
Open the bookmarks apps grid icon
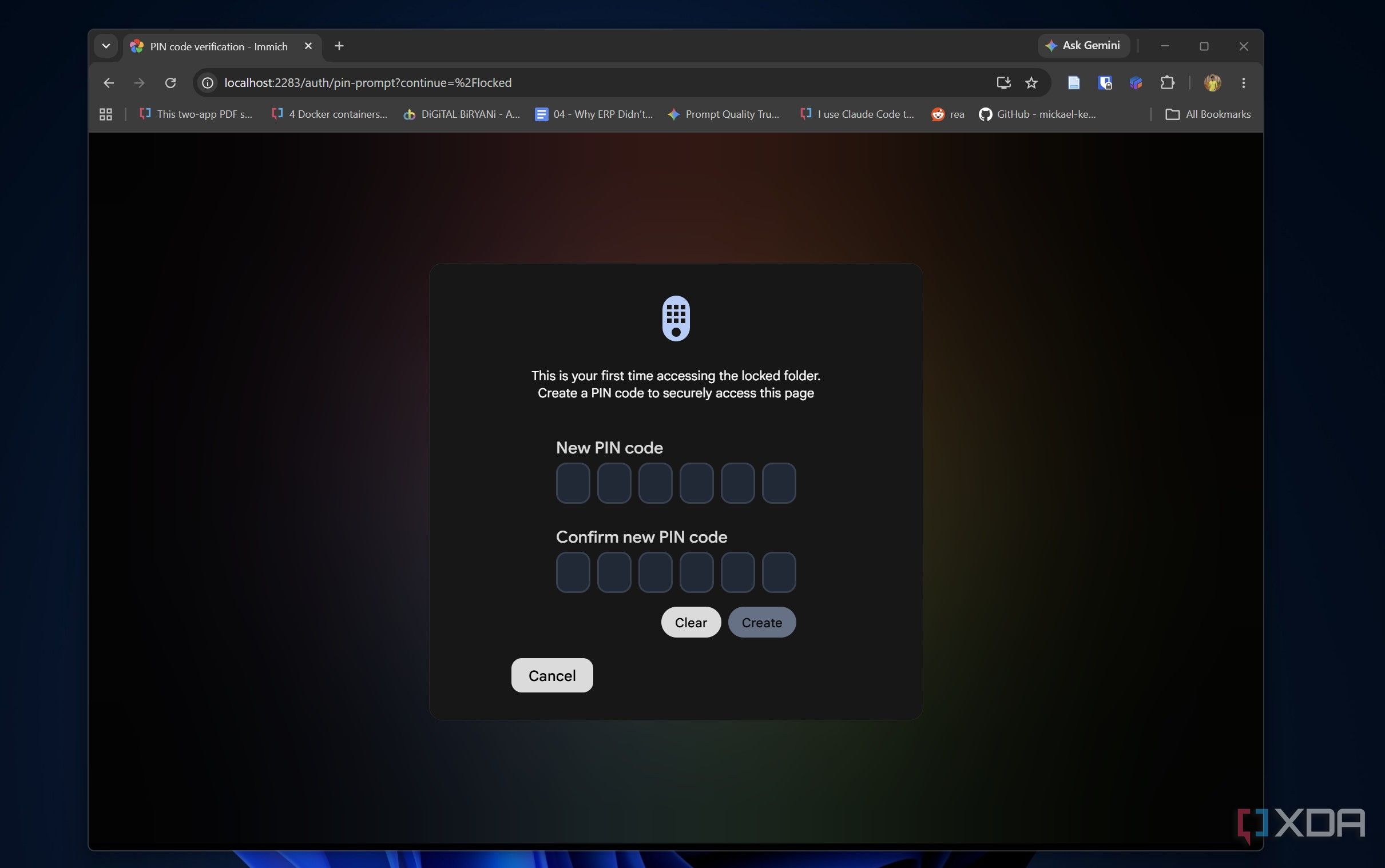(106, 114)
